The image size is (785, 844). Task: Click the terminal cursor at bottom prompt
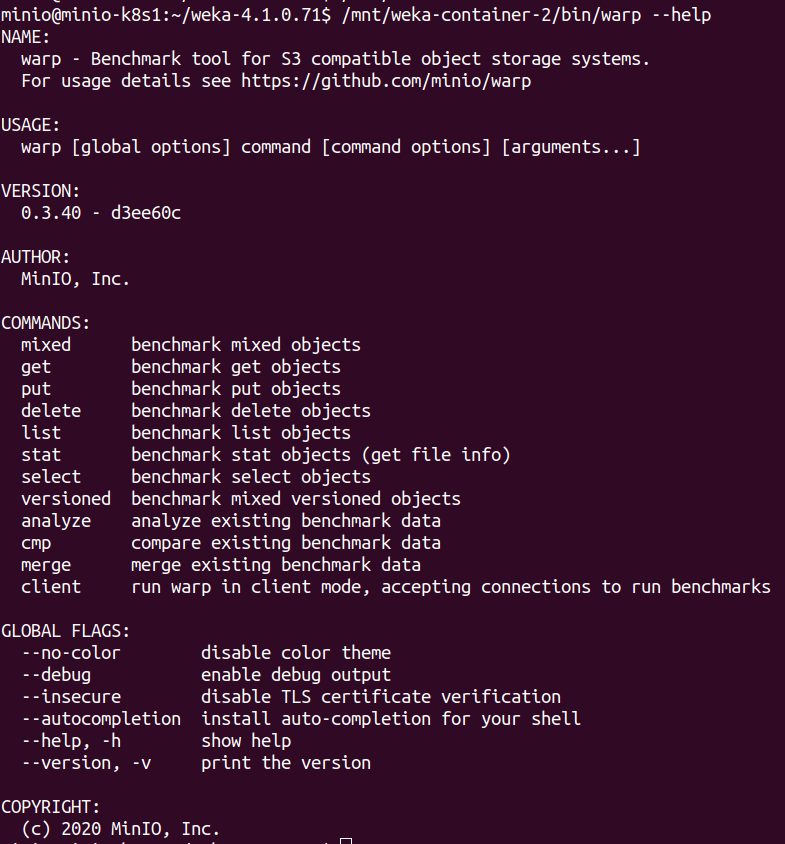tap(346, 841)
